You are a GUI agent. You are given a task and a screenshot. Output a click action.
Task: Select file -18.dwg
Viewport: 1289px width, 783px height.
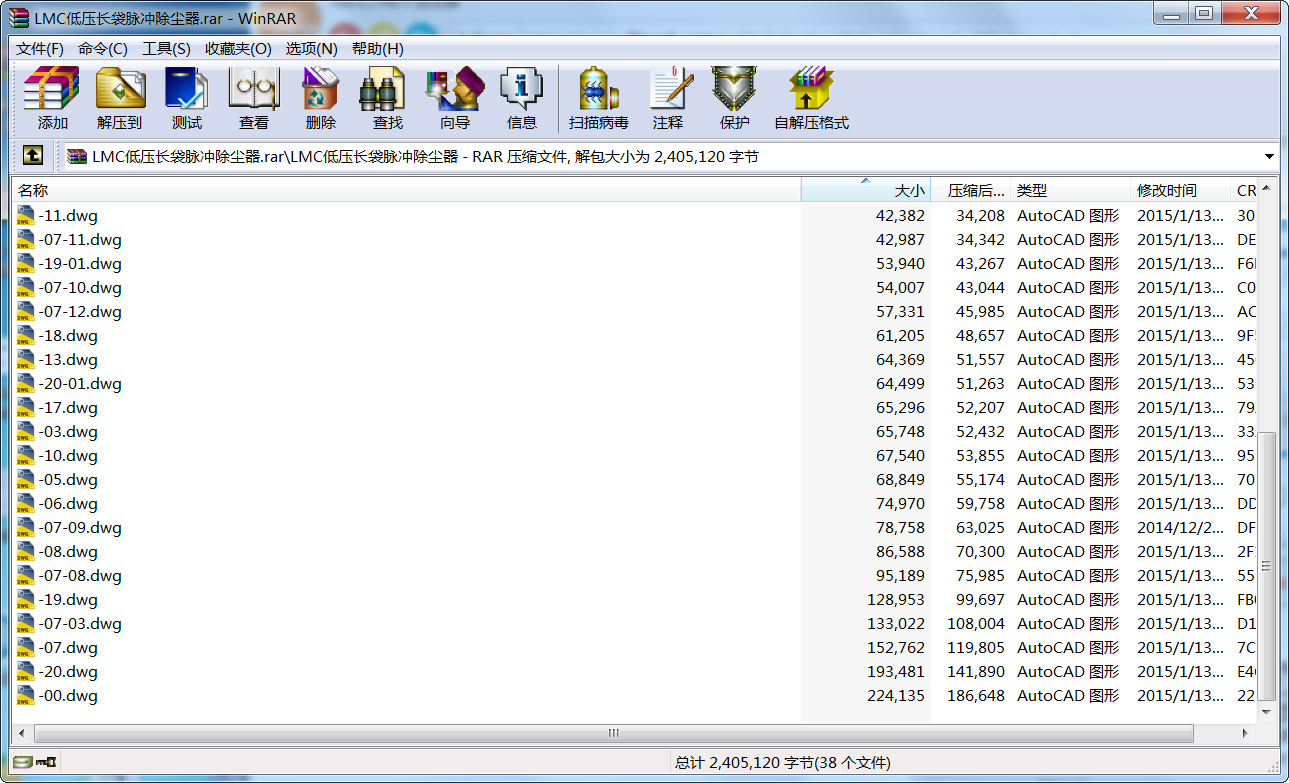click(68, 335)
